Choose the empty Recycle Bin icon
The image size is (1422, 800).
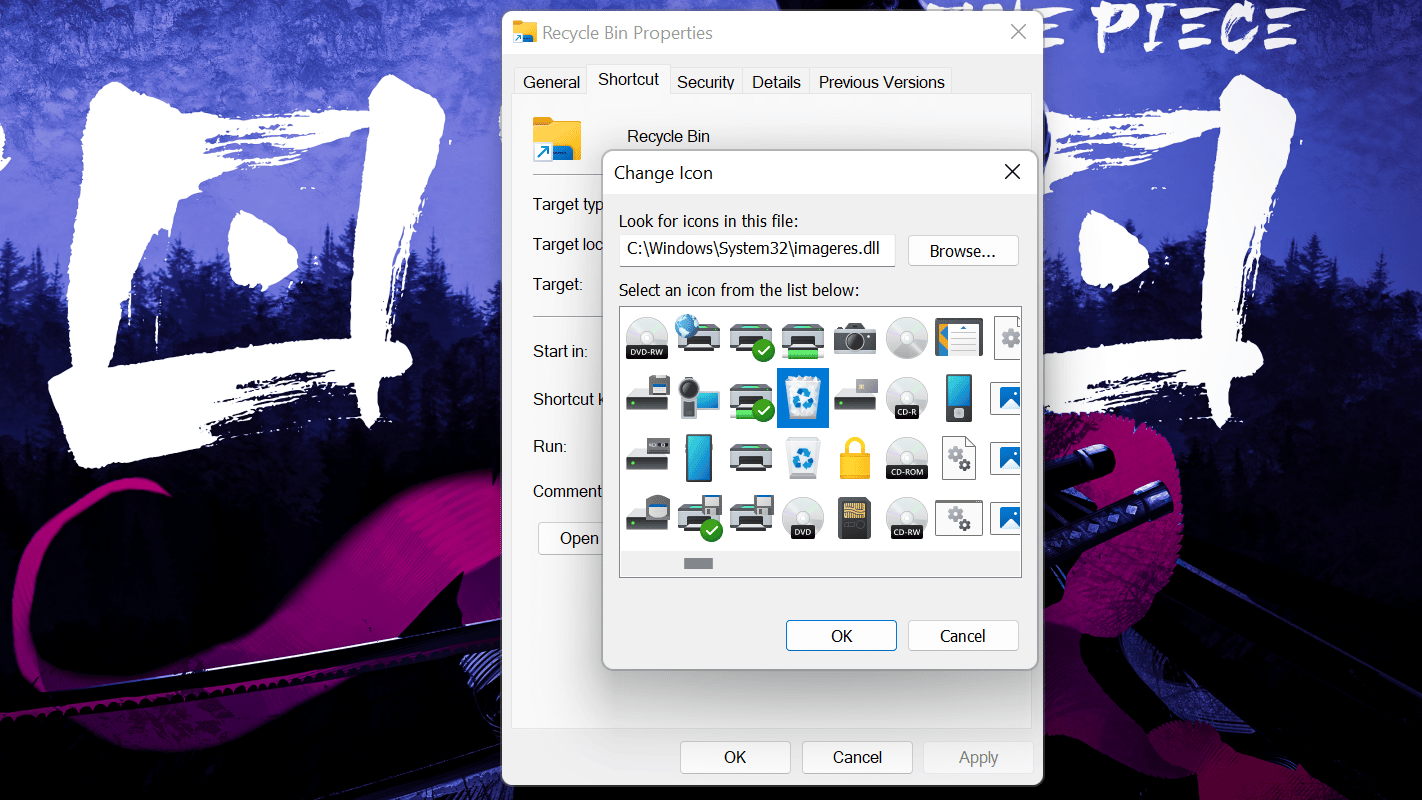click(x=802, y=457)
